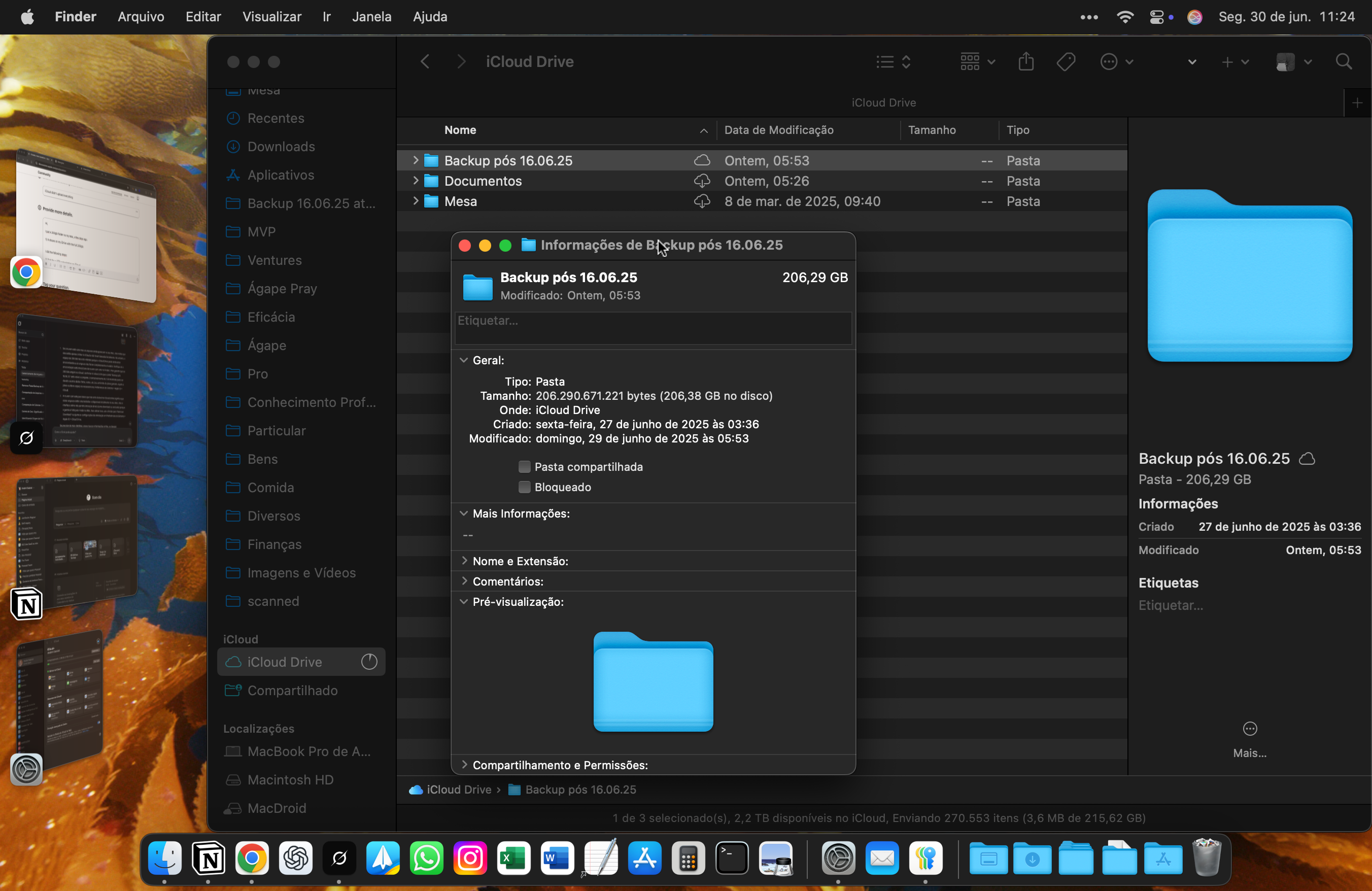Screen dimensions: 1372x891
Task: Click the Etiquetar tags field in info window
Action: [x=653, y=327]
